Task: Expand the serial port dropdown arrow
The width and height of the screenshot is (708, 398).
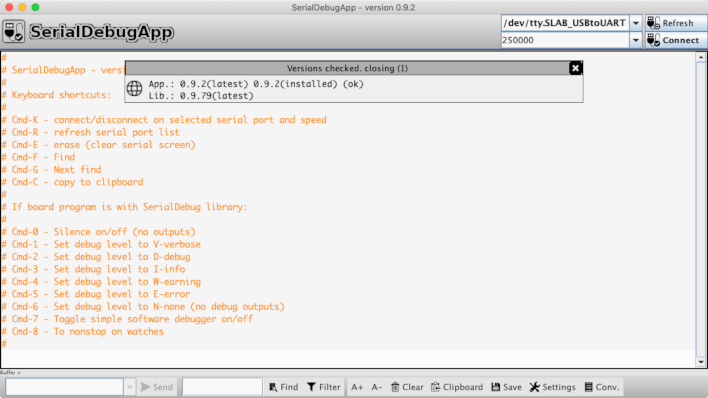Action: (636, 23)
